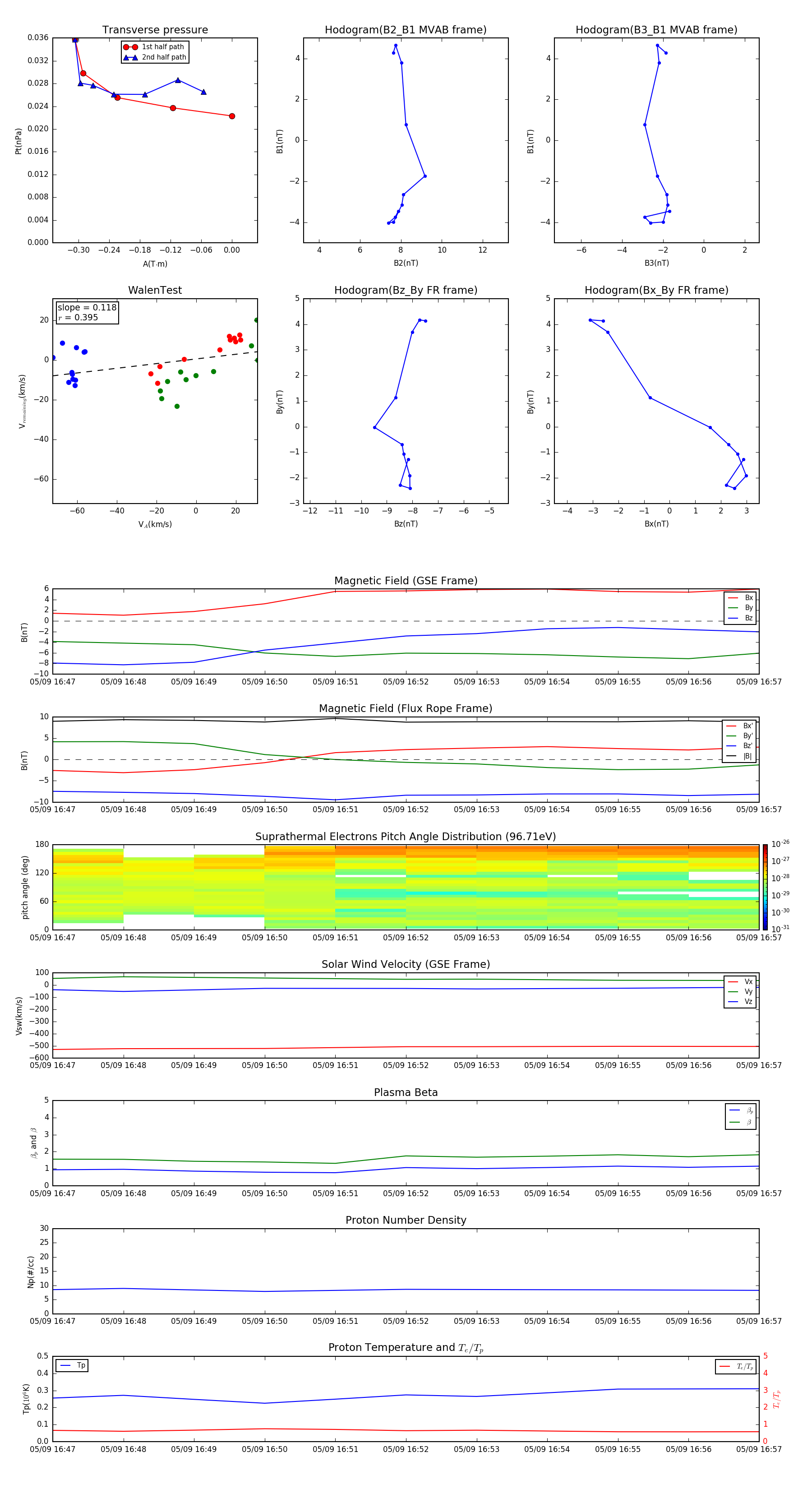Click the "Hodogram(B3_B1 MVAB frame)" title
This screenshot has width=812, height=1489.
coord(656,30)
